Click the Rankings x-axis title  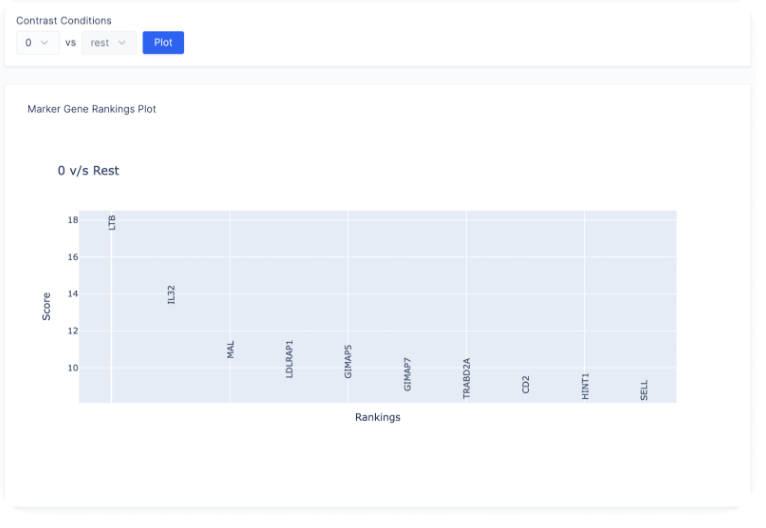point(378,417)
